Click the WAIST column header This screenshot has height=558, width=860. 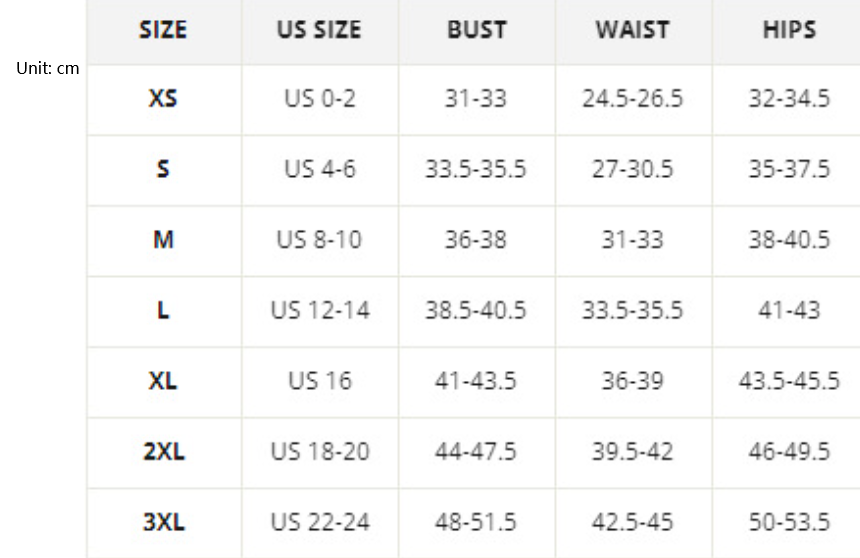[x=632, y=30]
